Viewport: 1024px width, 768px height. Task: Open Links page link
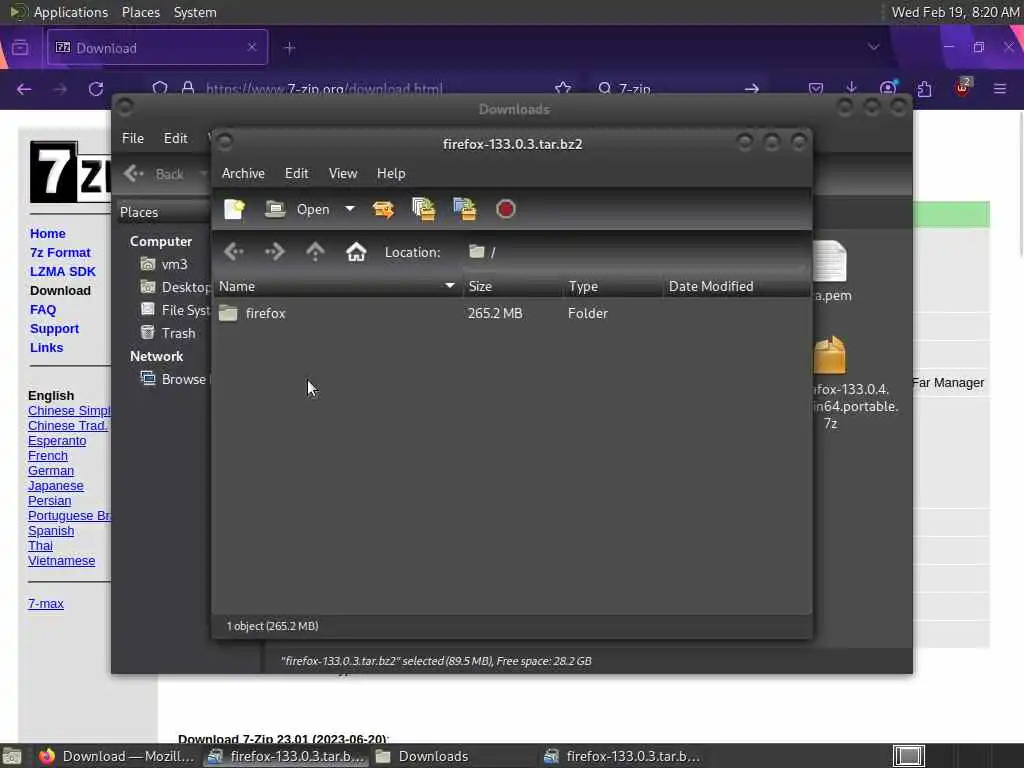tap(46, 347)
